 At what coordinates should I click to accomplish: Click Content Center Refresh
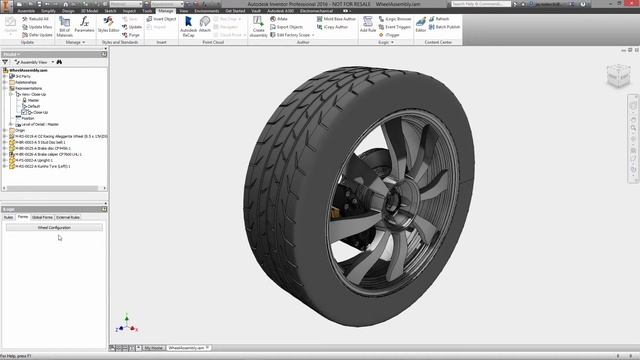pyautogui.click(x=439, y=19)
